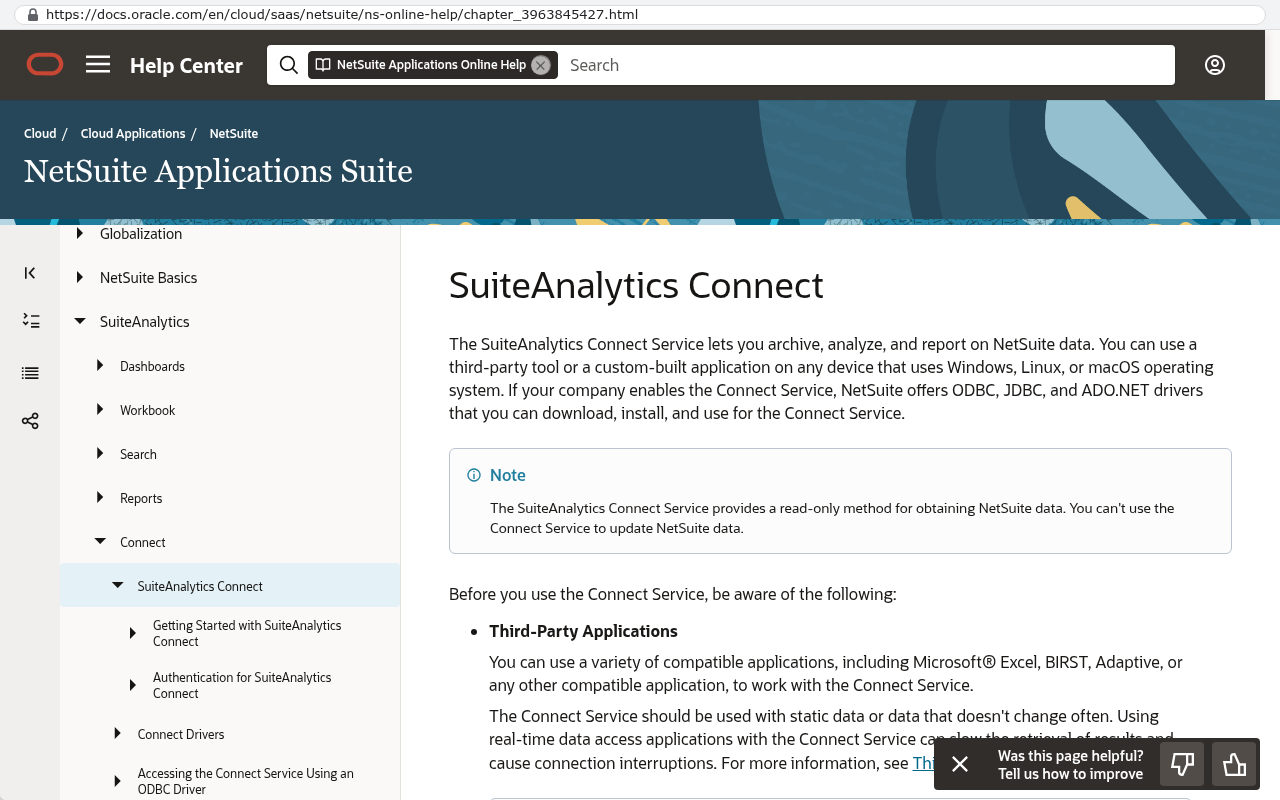This screenshot has height=800, width=1280.
Task: Open Authentication for SuiteAnalytics Connect topic
Action: click(242, 685)
